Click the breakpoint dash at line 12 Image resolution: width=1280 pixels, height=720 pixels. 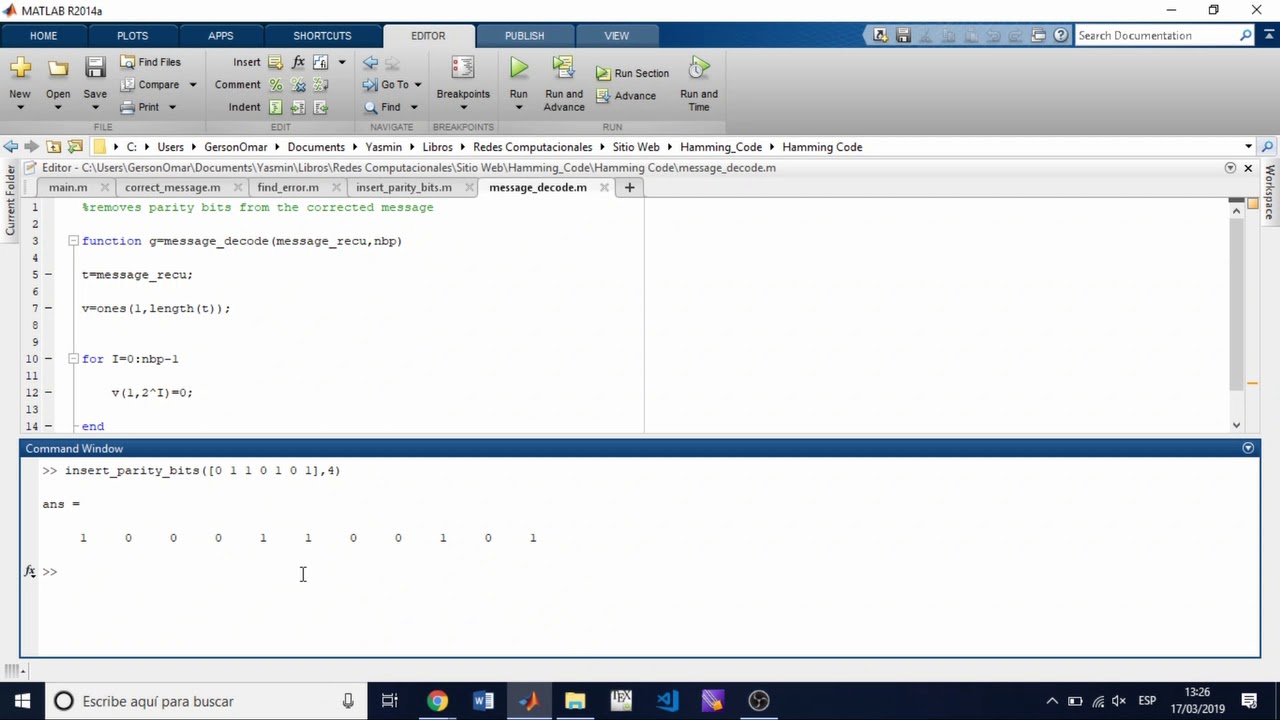pyautogui.click(x=48, y=393)
